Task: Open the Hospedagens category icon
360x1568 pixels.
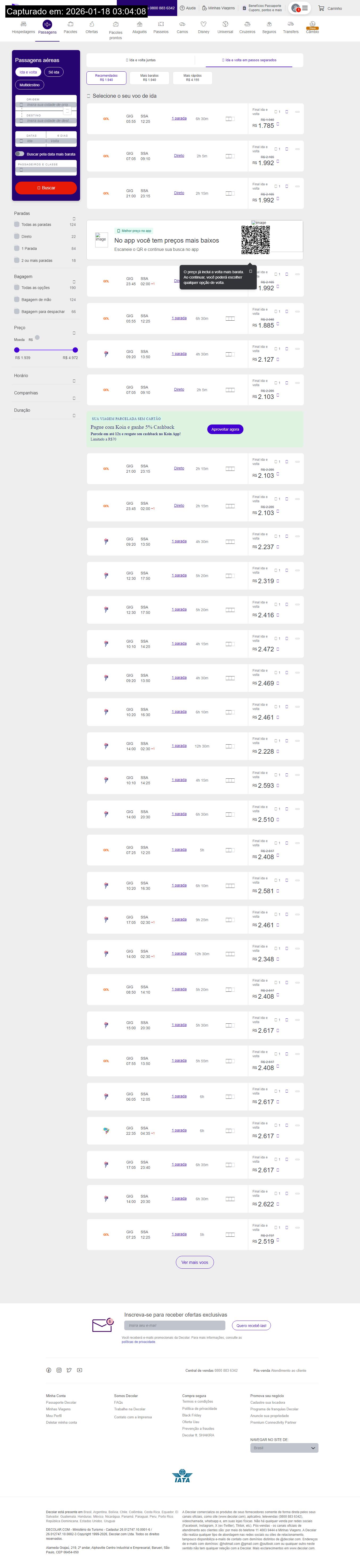Action: tap(23, 25)
